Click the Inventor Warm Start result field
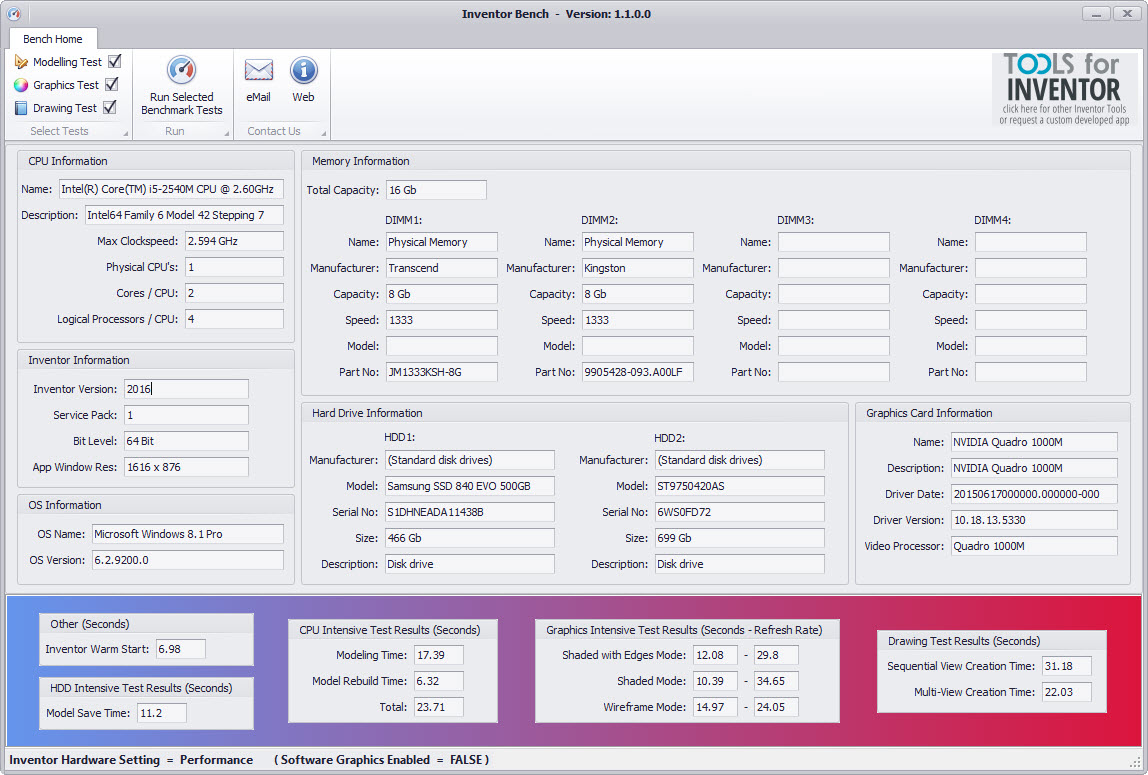 (x=181, y=649)
